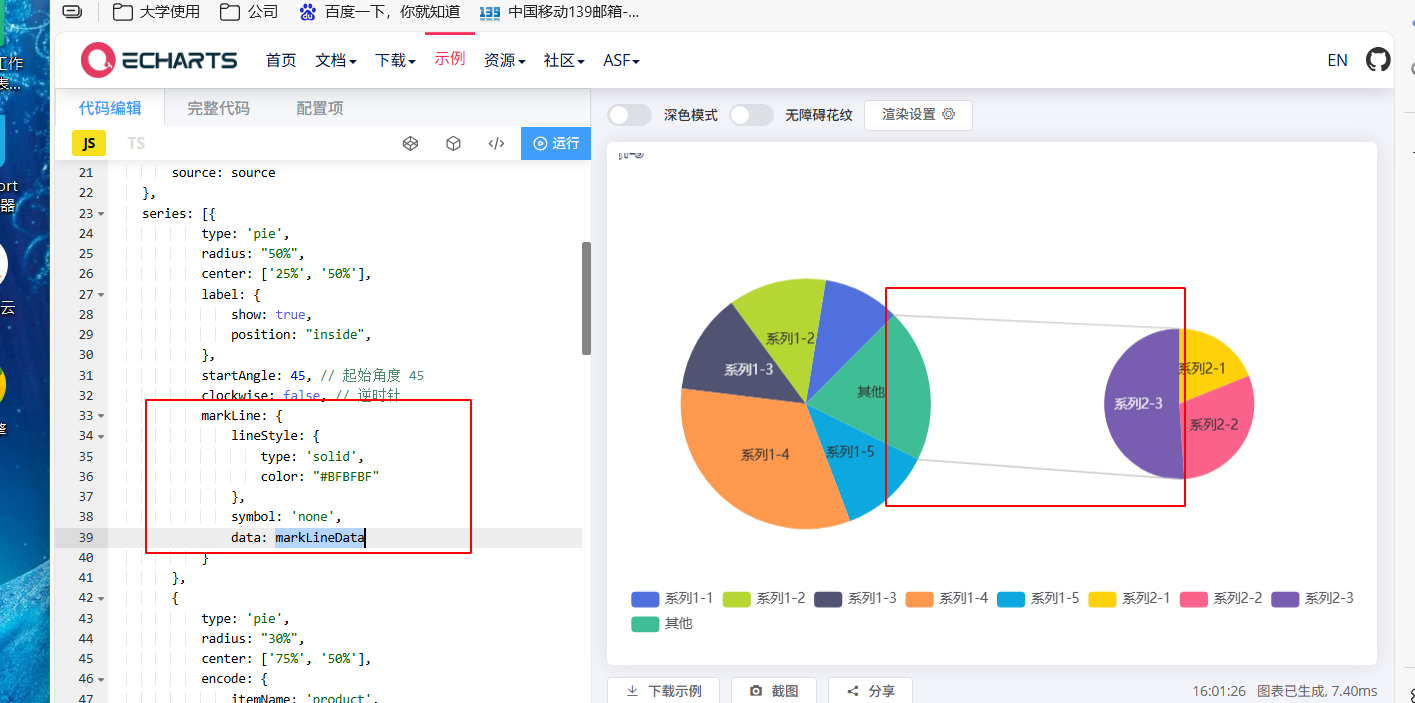Screen dimensions: 1415x703
Task: Open the 示例 examples page
Action: (x=450, y=58)
